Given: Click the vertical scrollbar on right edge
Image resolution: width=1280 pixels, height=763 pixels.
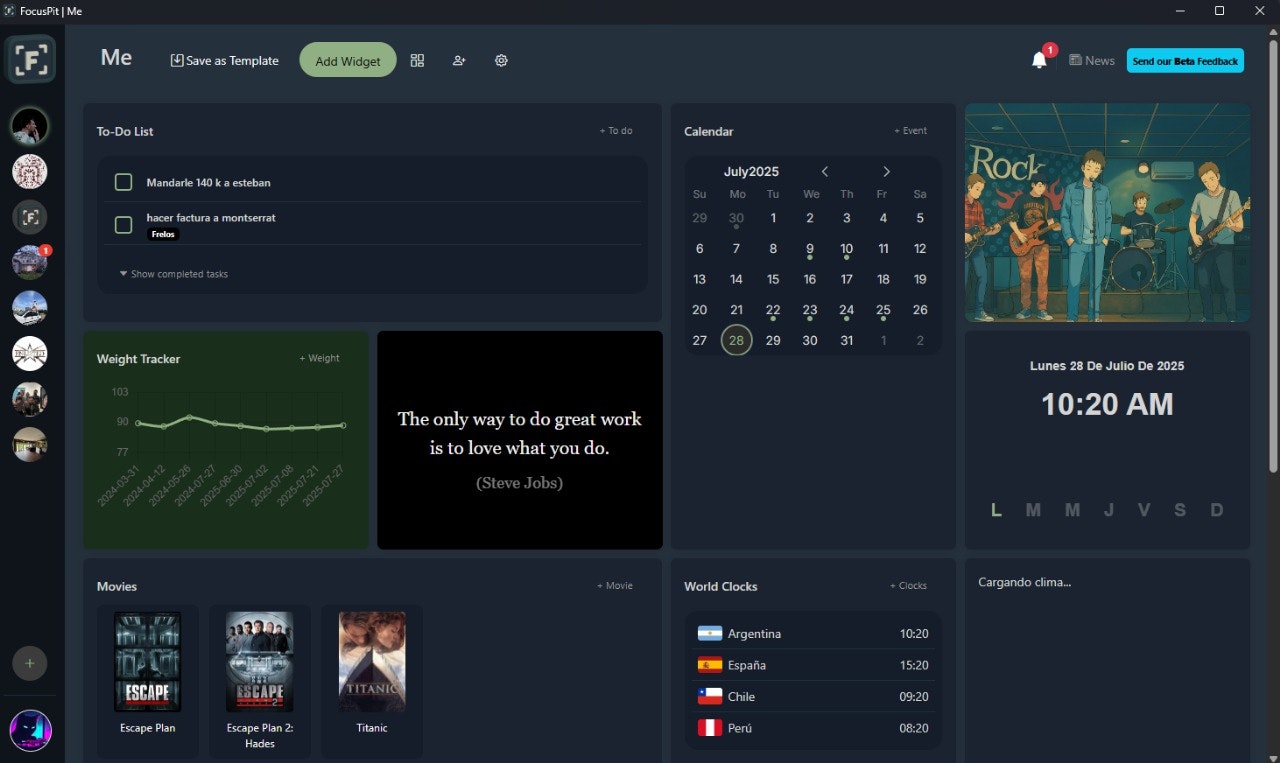Looking at the screenshot, I should tap(1272, 250).
